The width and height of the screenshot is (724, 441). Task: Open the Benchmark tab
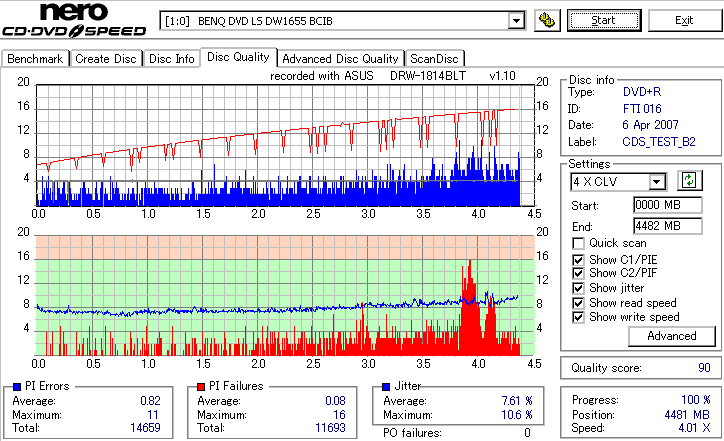pos(35,59)
